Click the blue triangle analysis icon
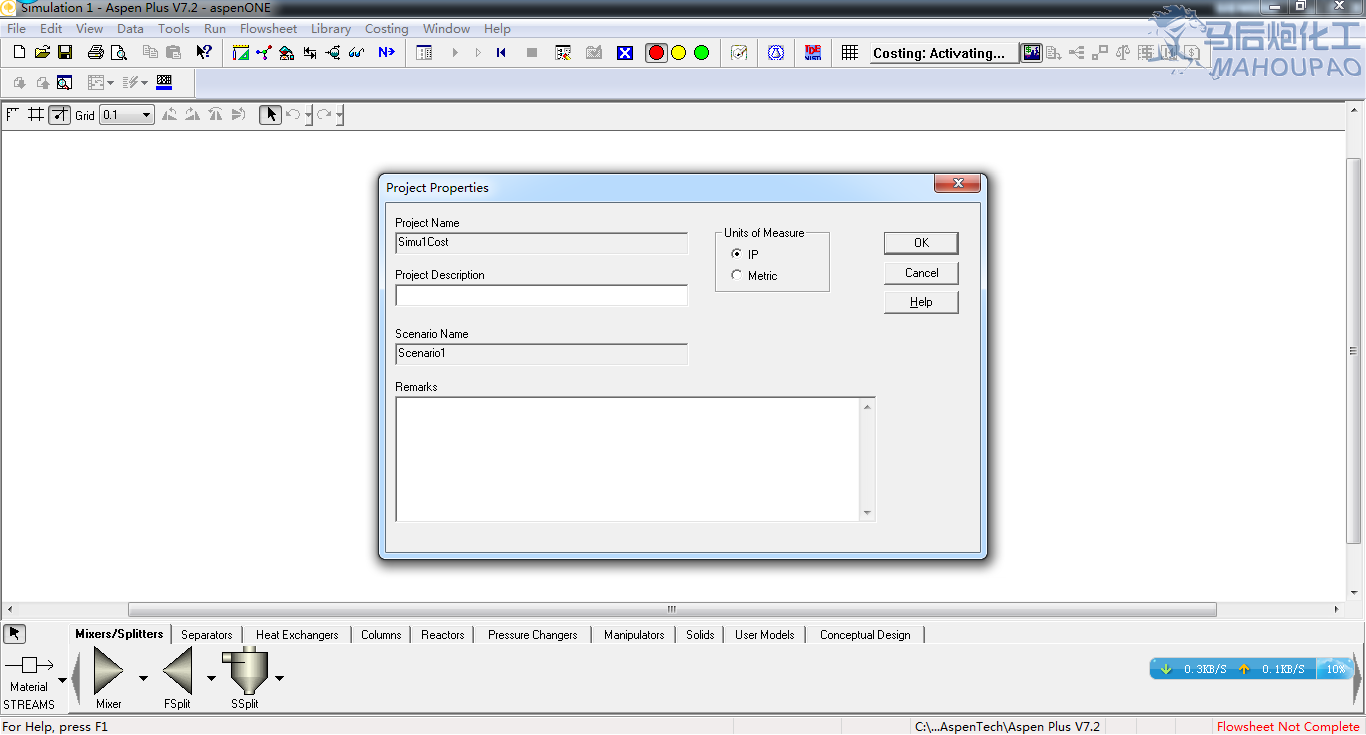 [x=776, y=52]
